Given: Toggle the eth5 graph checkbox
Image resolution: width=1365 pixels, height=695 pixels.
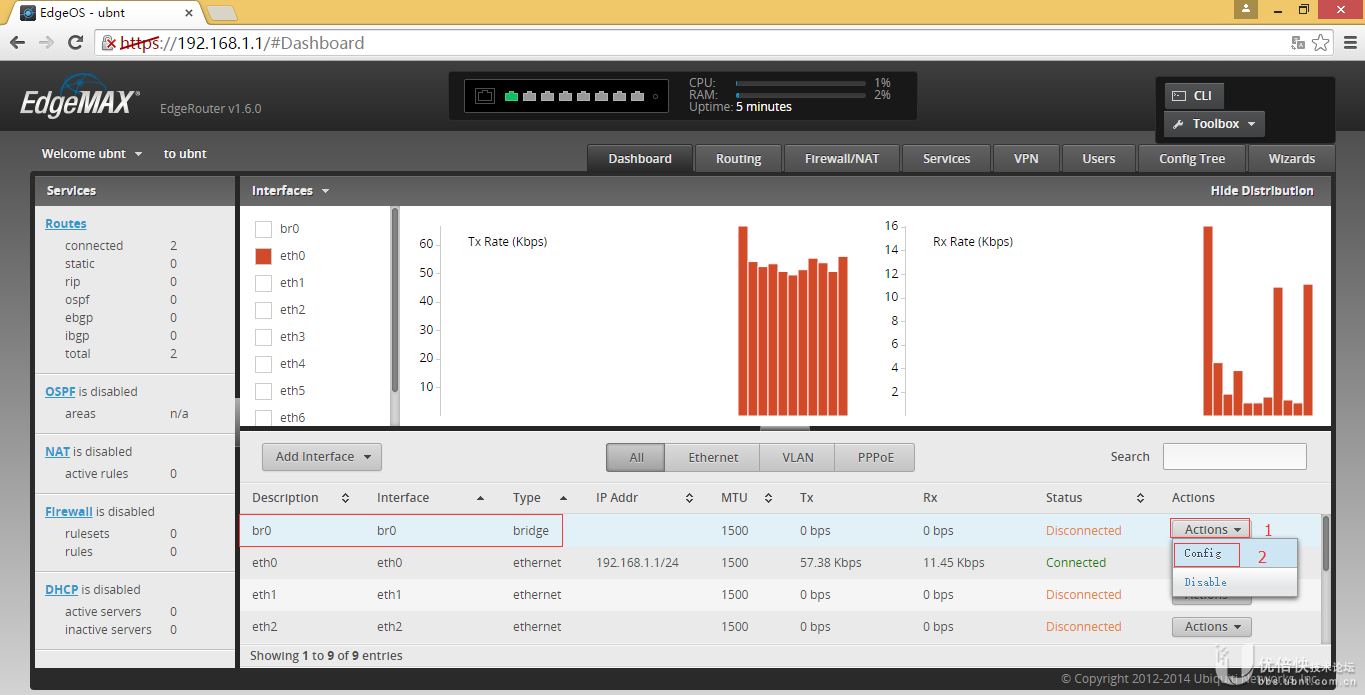Looking at the screenshot, I should coord(264,391).
